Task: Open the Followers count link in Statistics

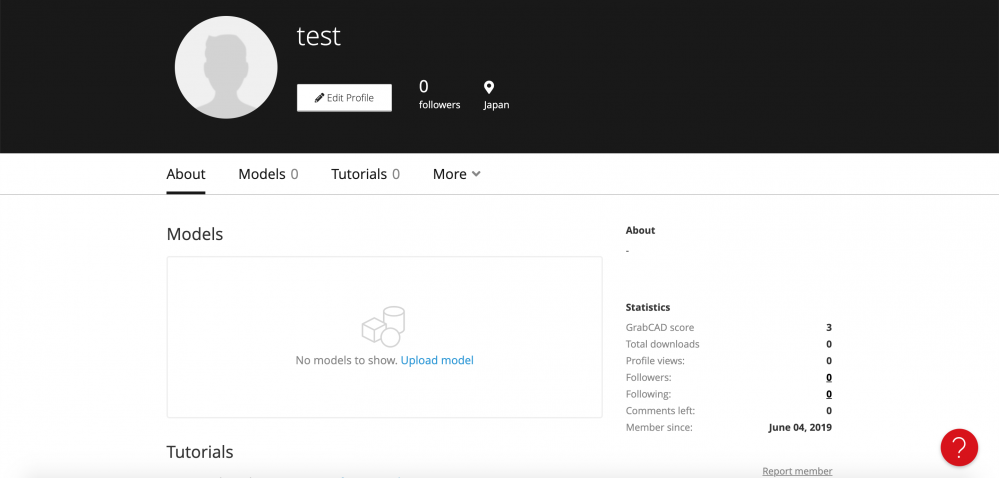Action: point(829,377)
